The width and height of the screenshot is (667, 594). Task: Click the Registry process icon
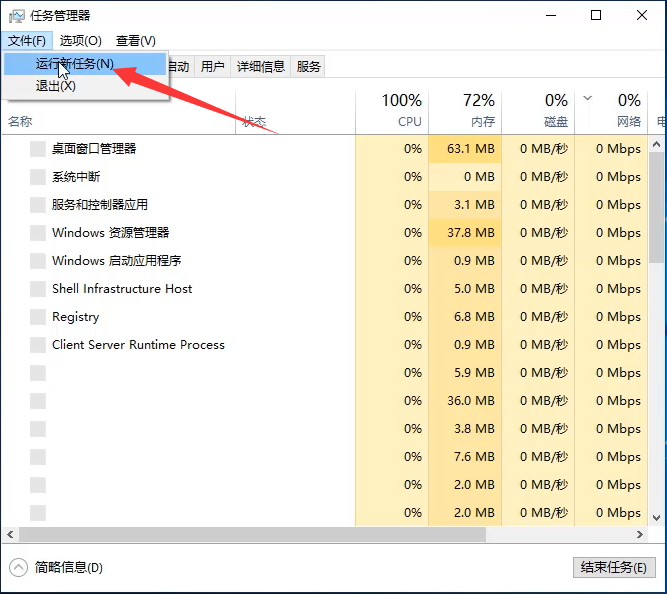pyautogui.click(x=38, y=317)
